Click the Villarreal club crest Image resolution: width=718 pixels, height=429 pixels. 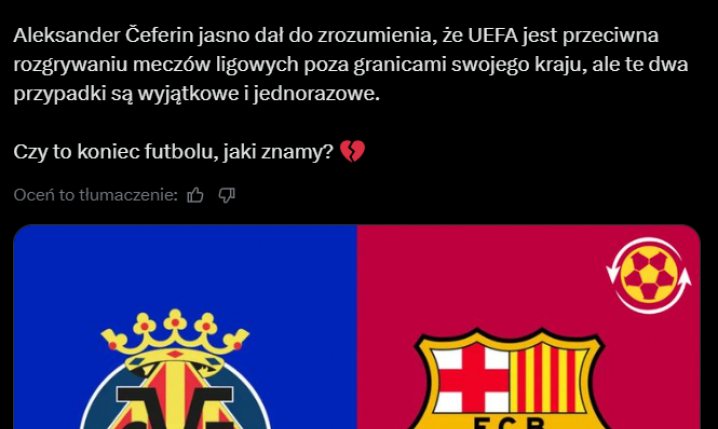click(175, 369)
